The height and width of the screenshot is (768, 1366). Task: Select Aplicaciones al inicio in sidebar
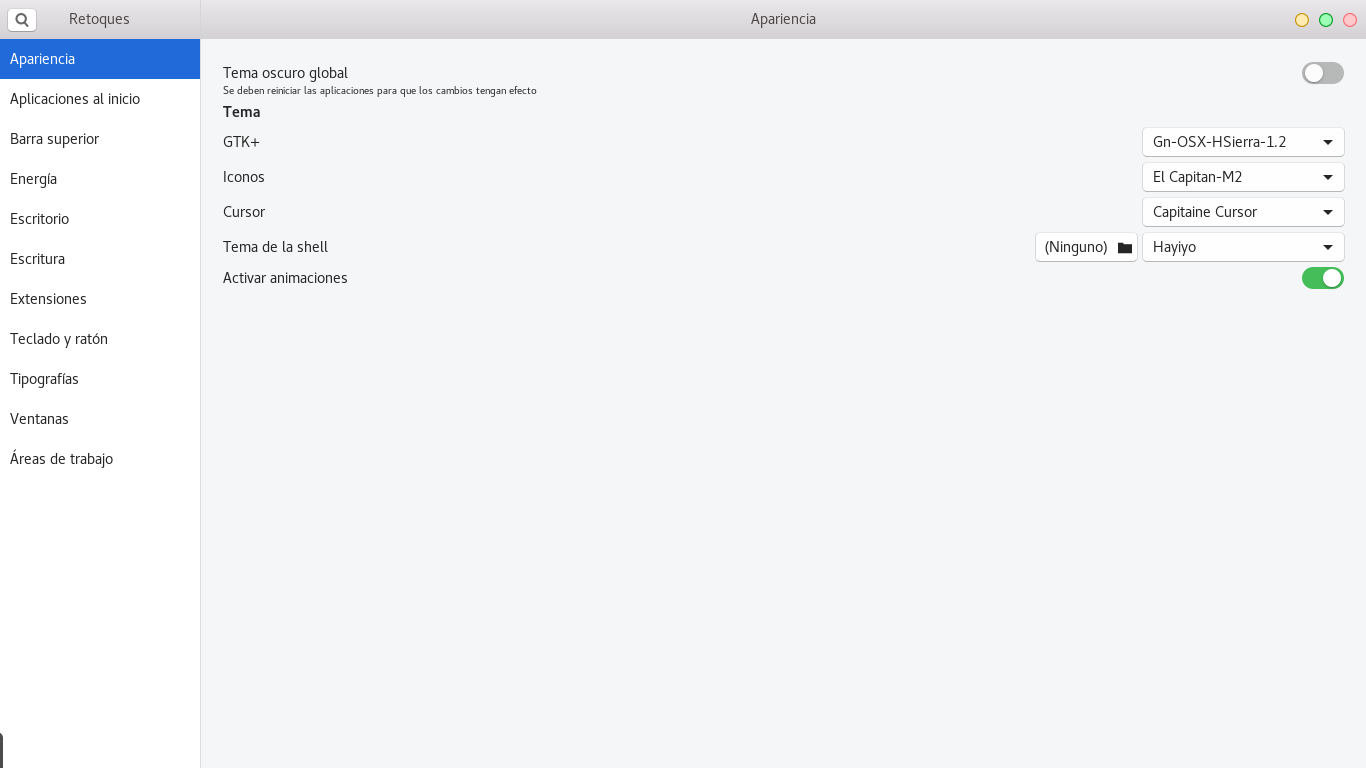100,99
